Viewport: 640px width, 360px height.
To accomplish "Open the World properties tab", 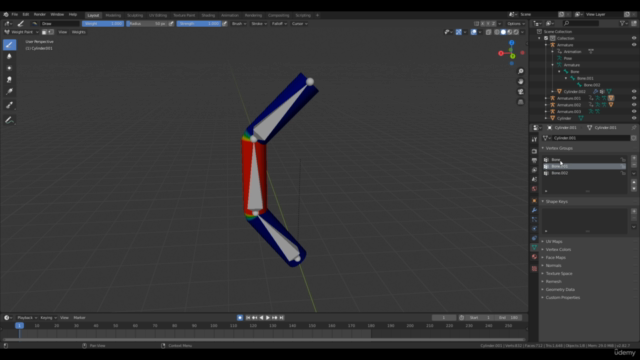I will pos(534,189).
